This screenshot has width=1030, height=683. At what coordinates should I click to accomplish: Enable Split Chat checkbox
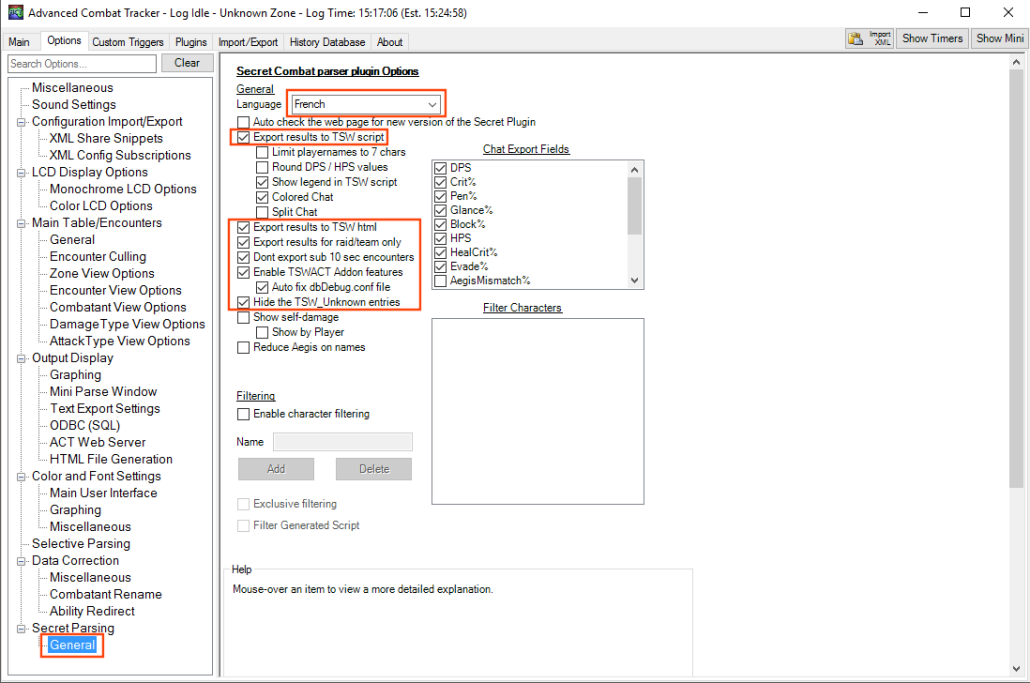pyautogui.click(x=262, y=212)
